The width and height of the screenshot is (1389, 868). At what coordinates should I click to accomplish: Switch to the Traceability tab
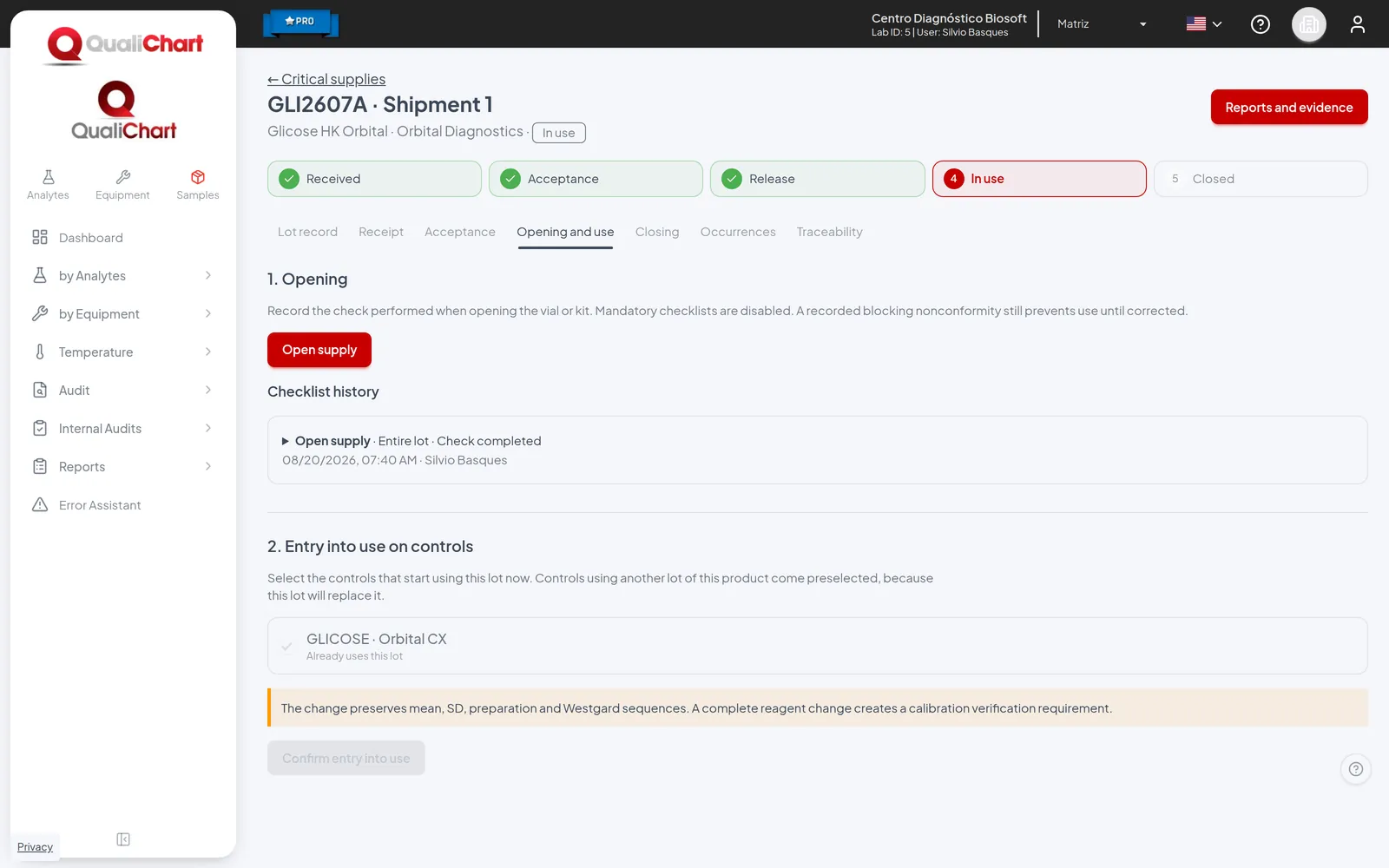tap(830, 232)
